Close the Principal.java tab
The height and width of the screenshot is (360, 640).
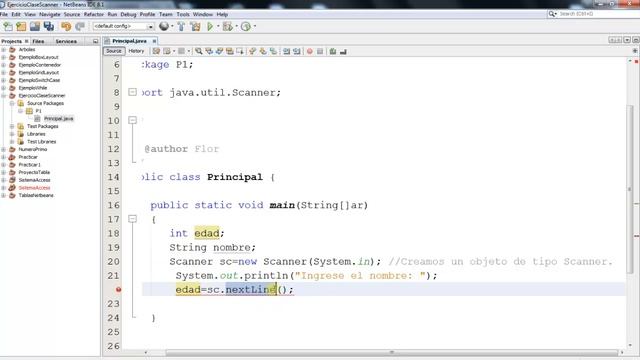coord(154,41)
